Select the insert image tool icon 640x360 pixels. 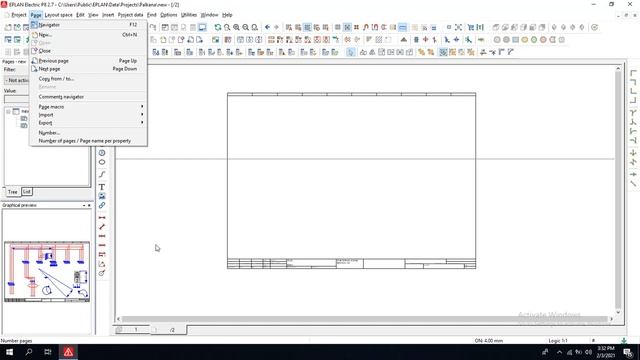102,196
